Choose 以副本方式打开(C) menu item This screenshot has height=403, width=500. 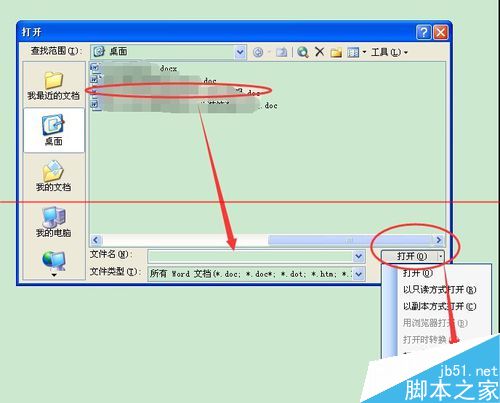tap(439, 306)
